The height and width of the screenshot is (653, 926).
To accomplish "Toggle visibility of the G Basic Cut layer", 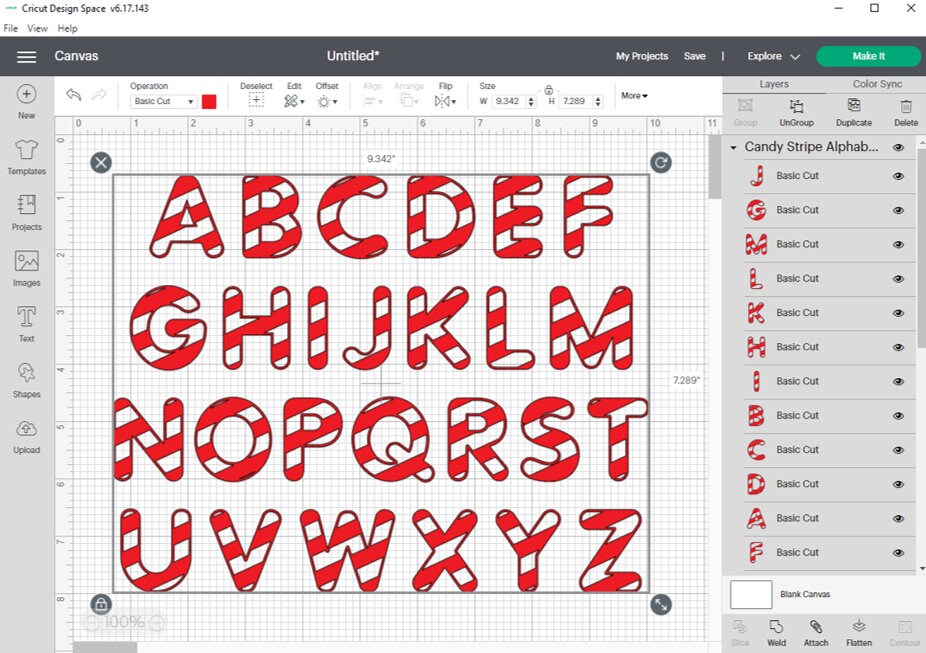I will [898, 209].
